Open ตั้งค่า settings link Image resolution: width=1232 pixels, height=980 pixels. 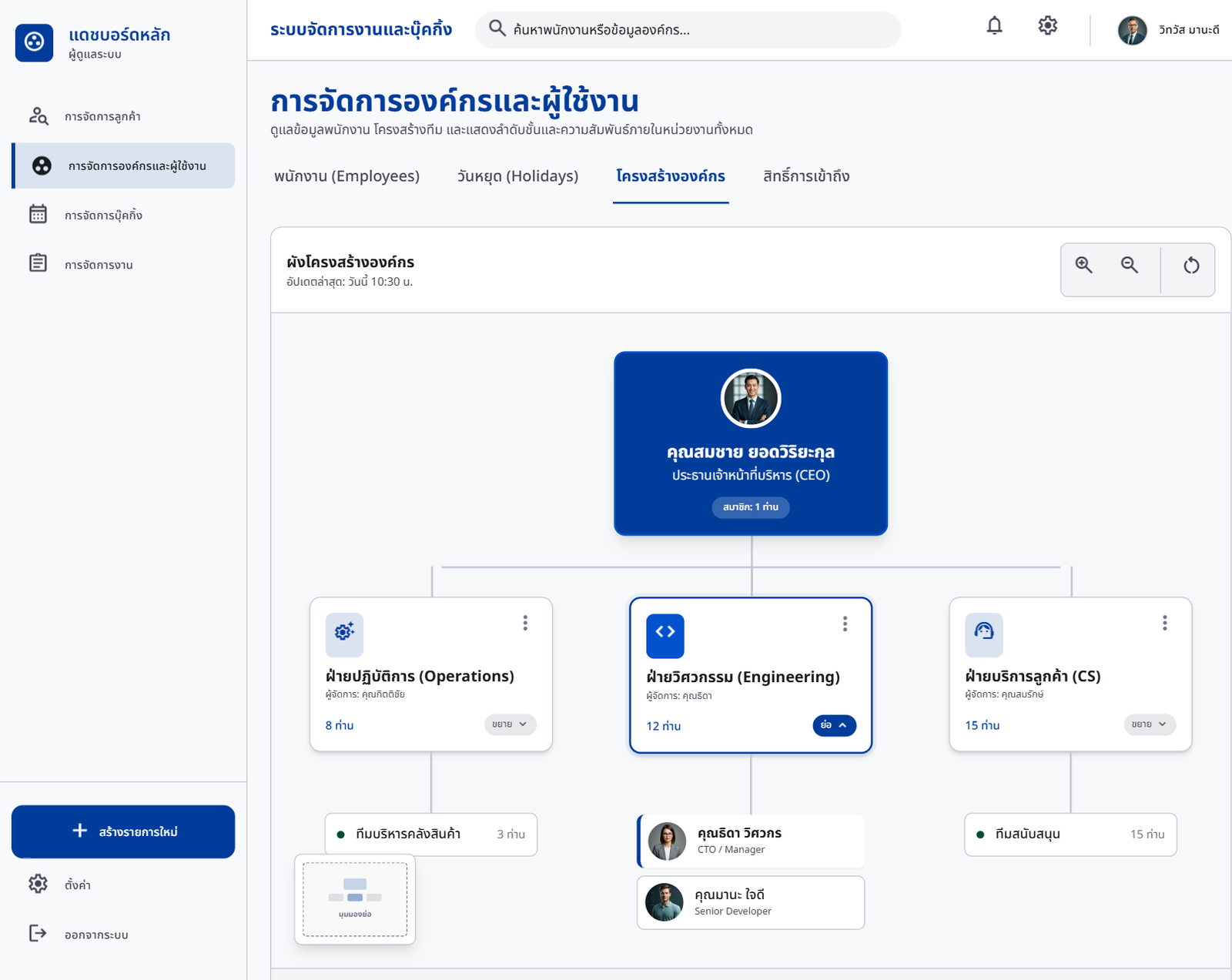point(123,885)
